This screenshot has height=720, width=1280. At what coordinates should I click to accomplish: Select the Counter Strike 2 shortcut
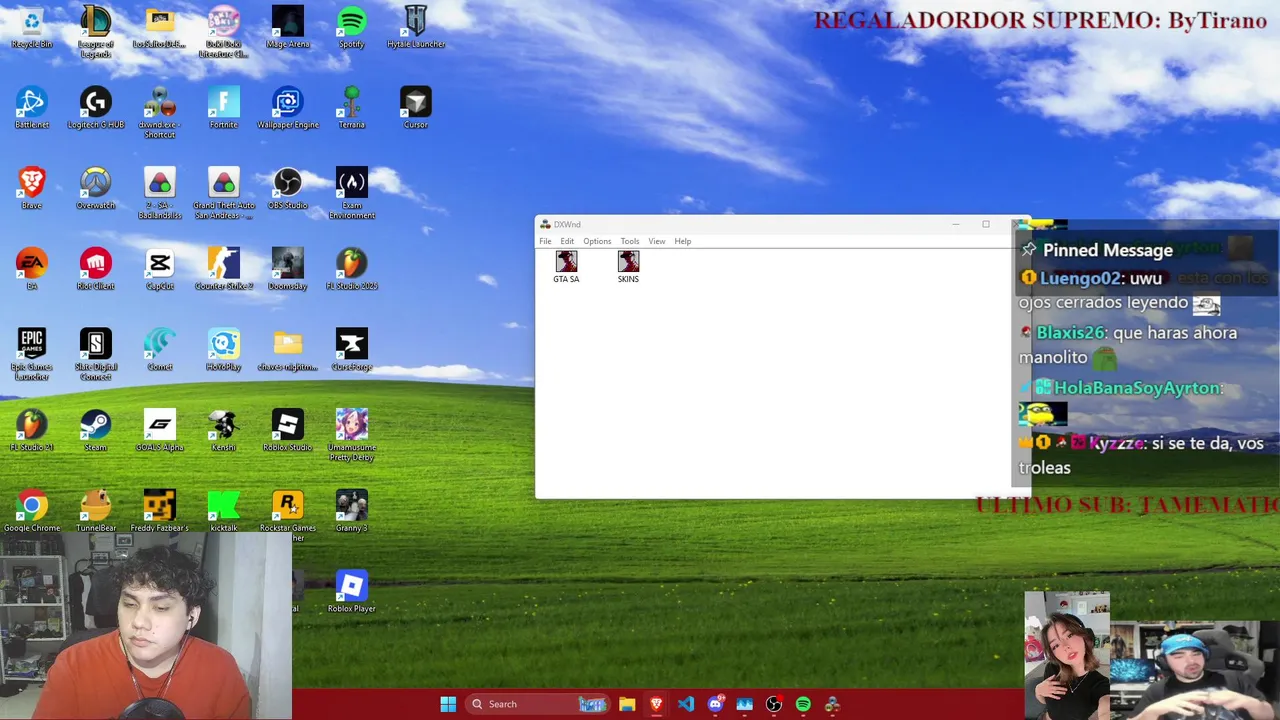coord(223,269)
